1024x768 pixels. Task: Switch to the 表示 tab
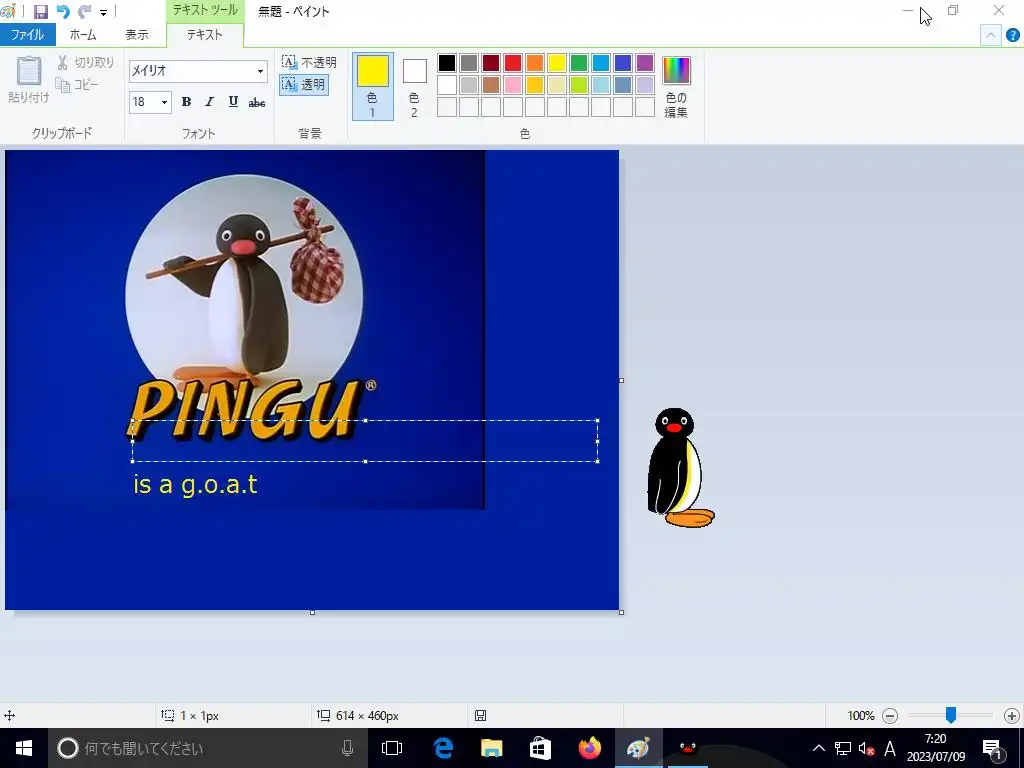(136, 35)
